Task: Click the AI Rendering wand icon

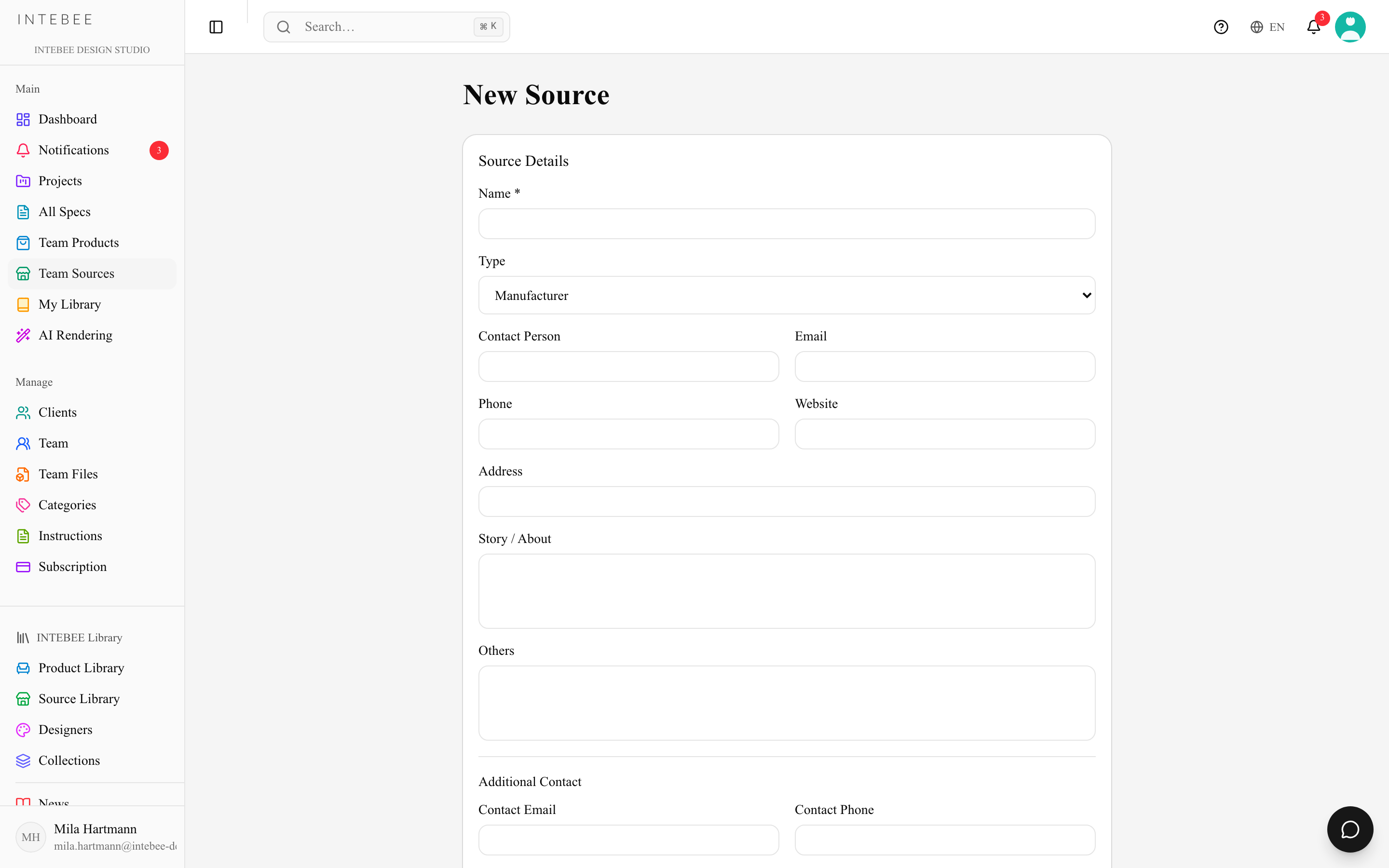Action: point(23,335)
